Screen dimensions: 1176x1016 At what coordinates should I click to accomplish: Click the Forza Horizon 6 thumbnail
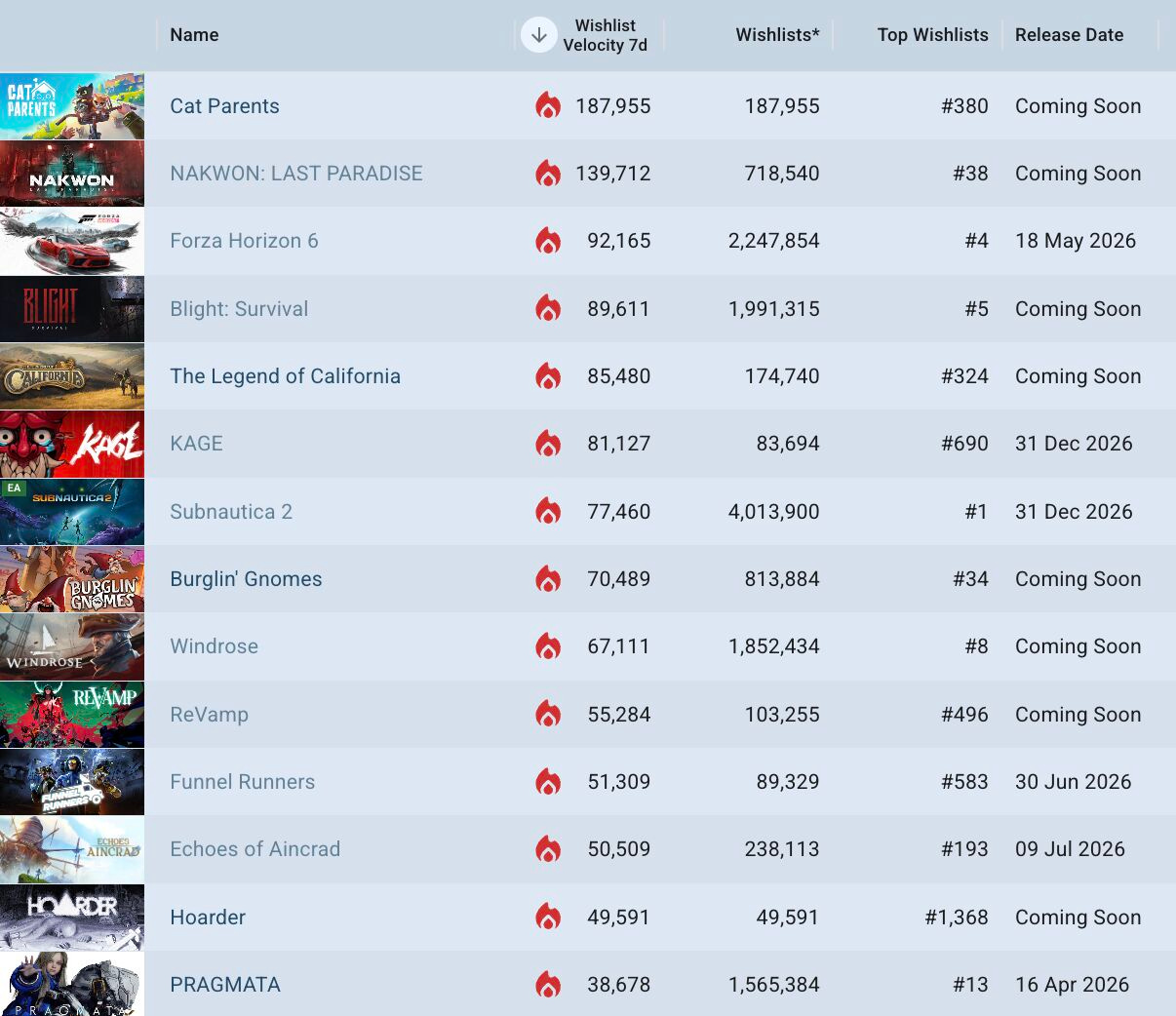pos(72,241)
